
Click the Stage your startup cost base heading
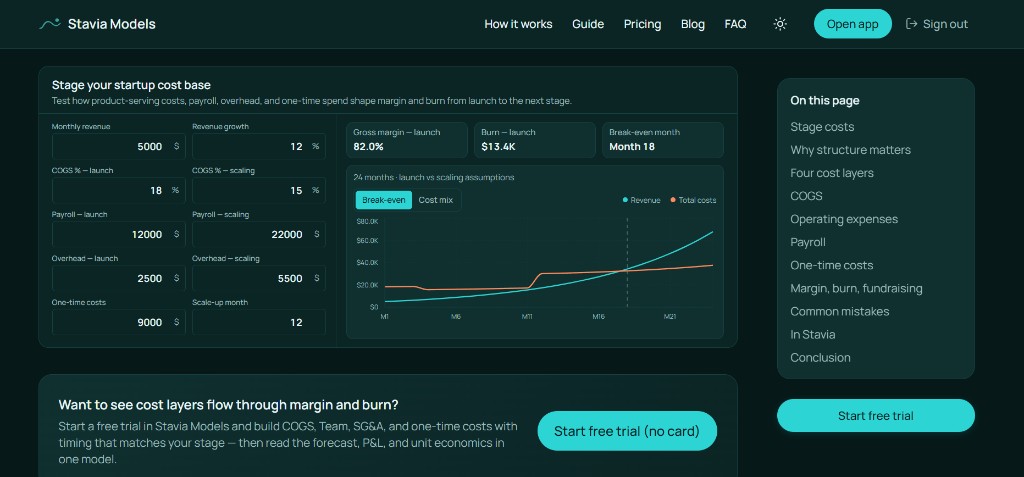(x=131, y=85)
